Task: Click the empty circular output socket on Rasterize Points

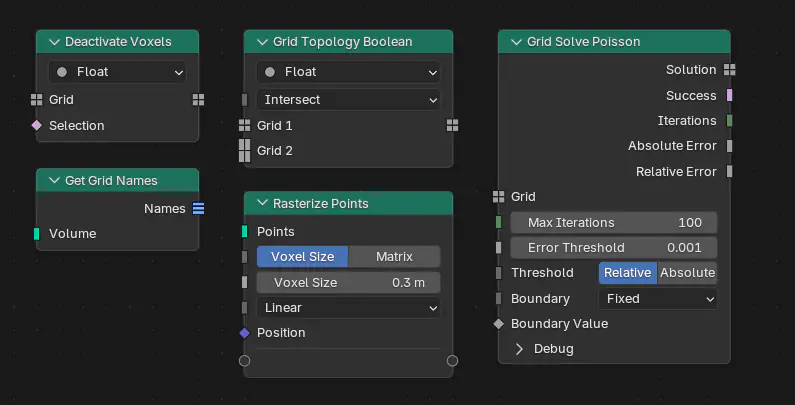Action: [452, 360]
